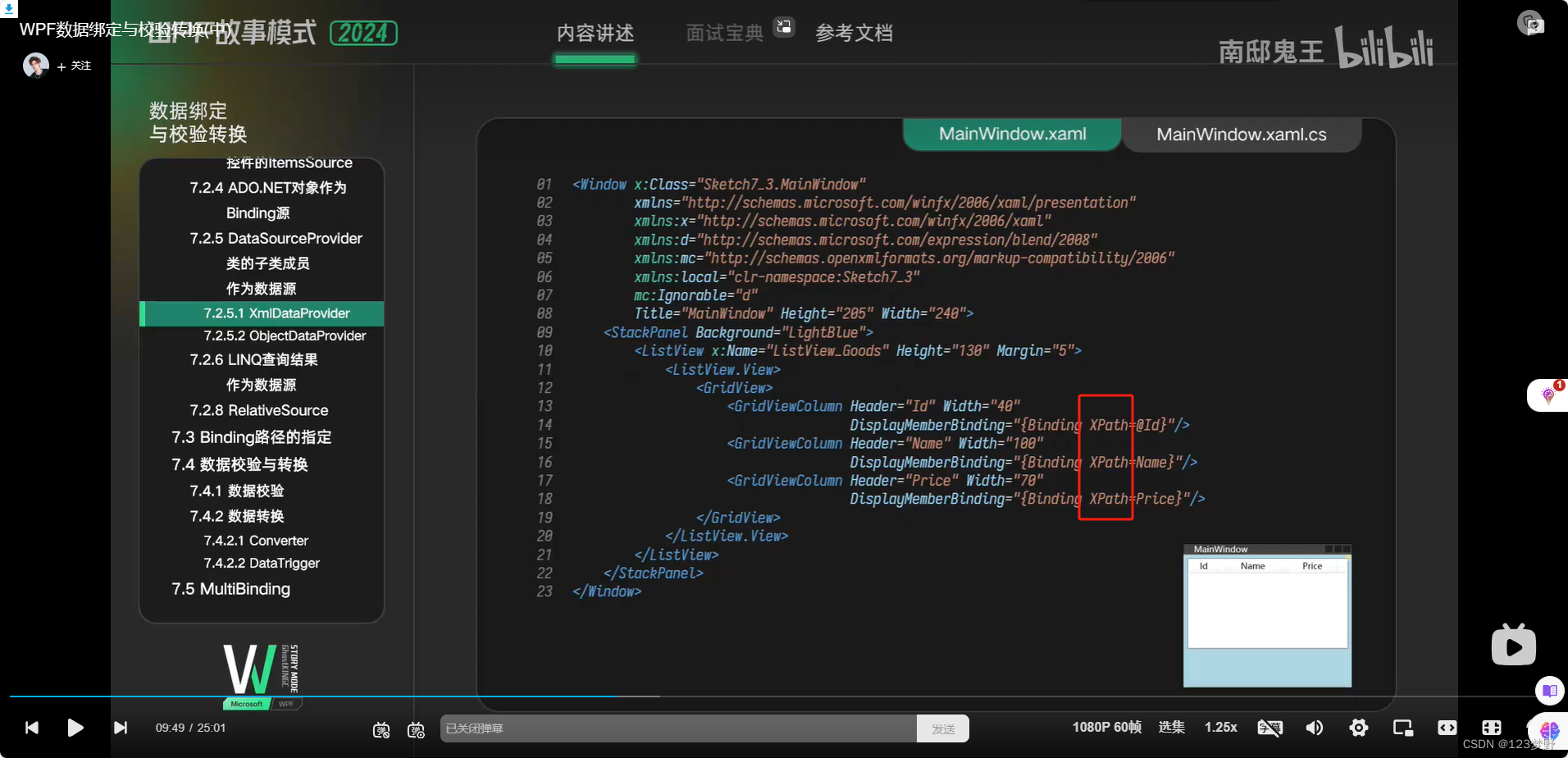Click the danmaku toggle icon
This screenshot has width=1568, height=758.
(381, 729)
